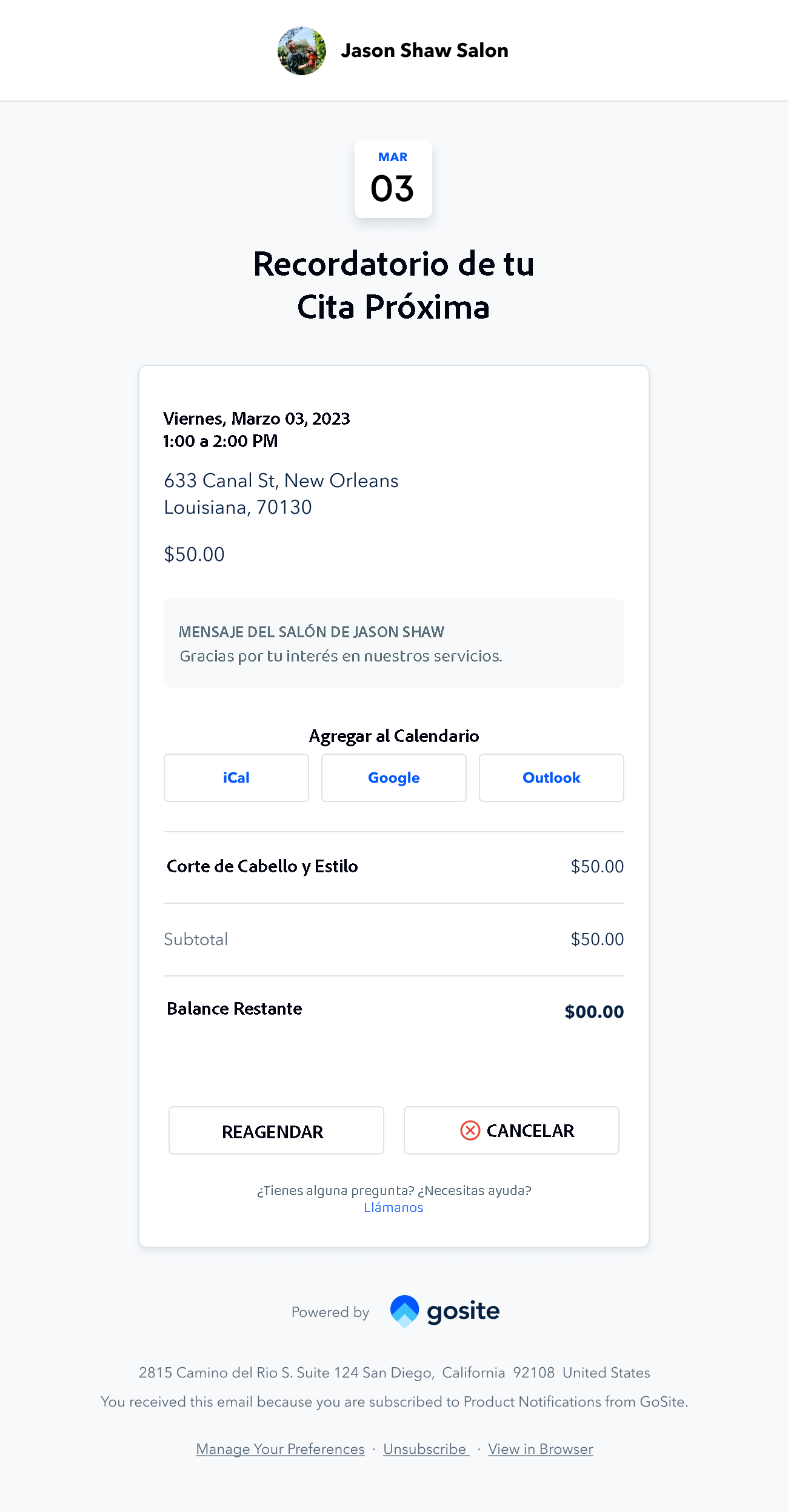788x1512 pixels.
Task: Click the Recordatorio de tu Cita Próxima heading
Action: 393,285
